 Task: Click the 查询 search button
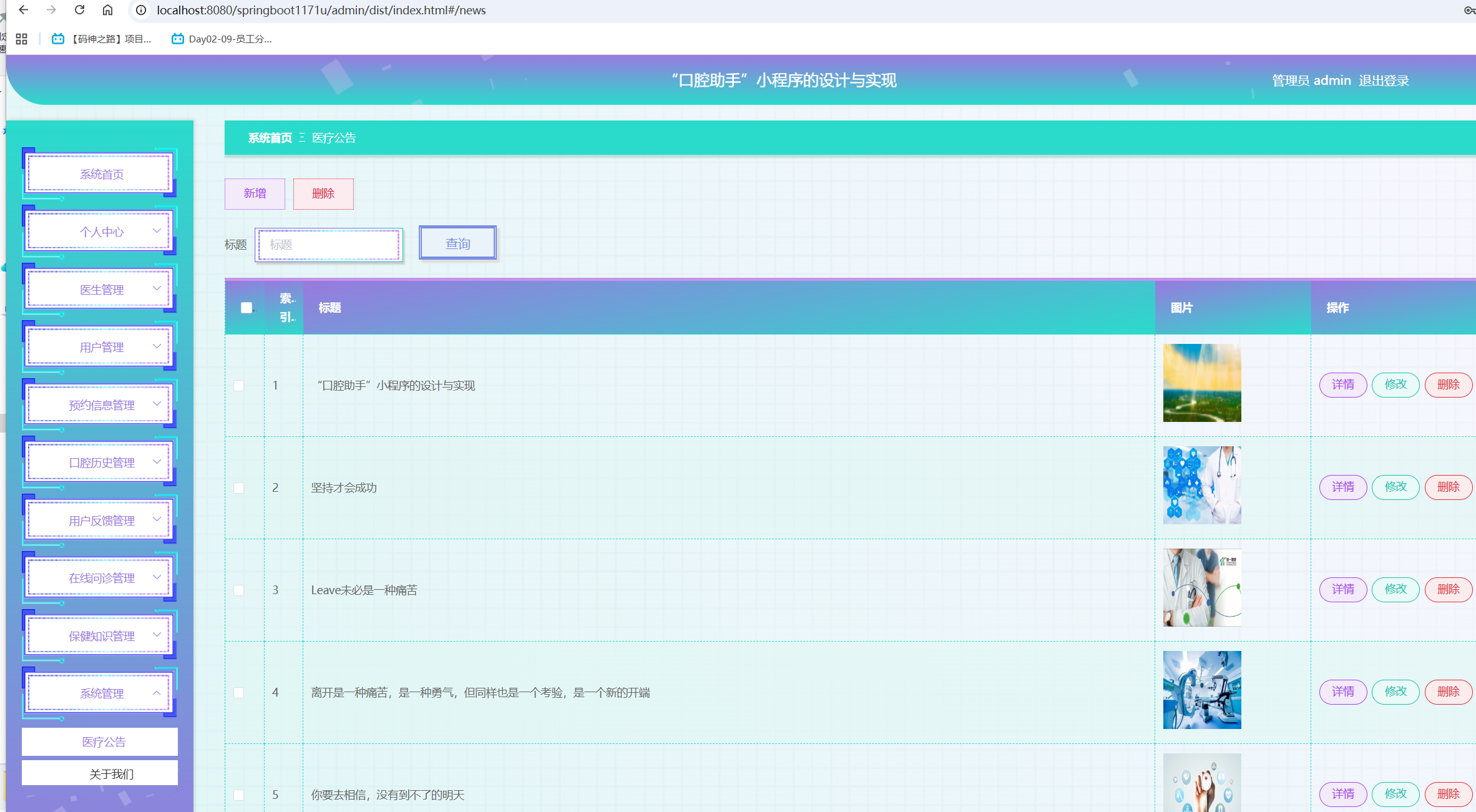(457, 243)
